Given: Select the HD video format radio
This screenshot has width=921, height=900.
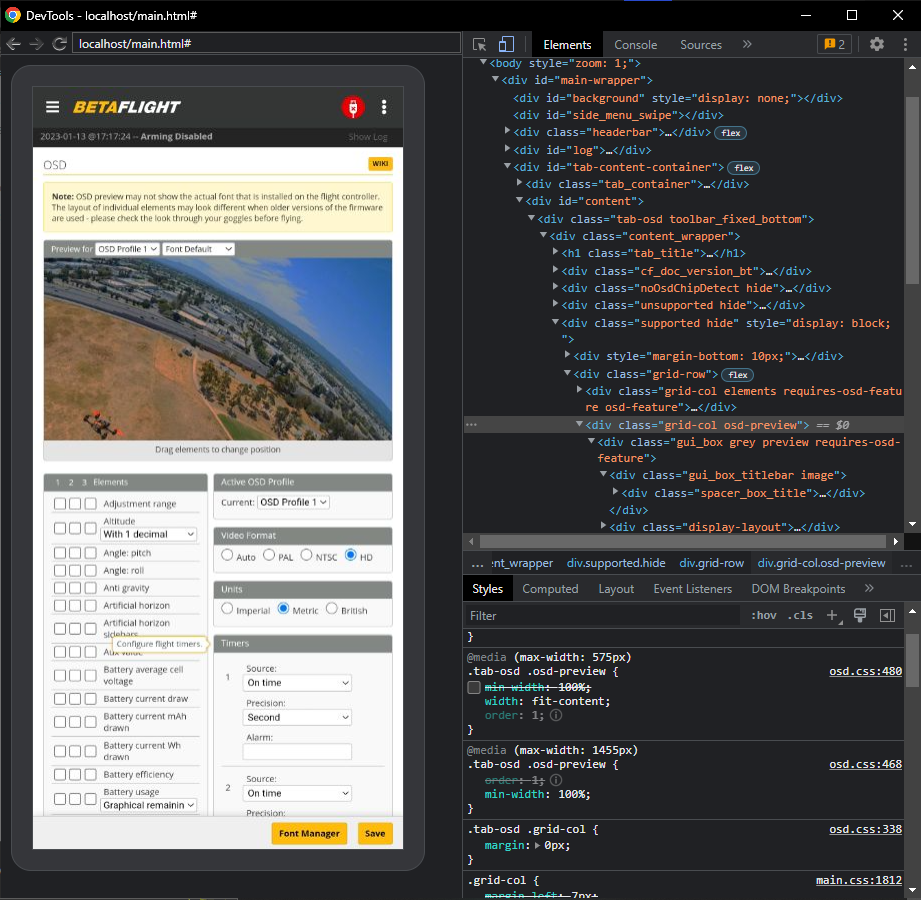Looking at the screenshot, I should pyautogui.click(x=351, y=555).
